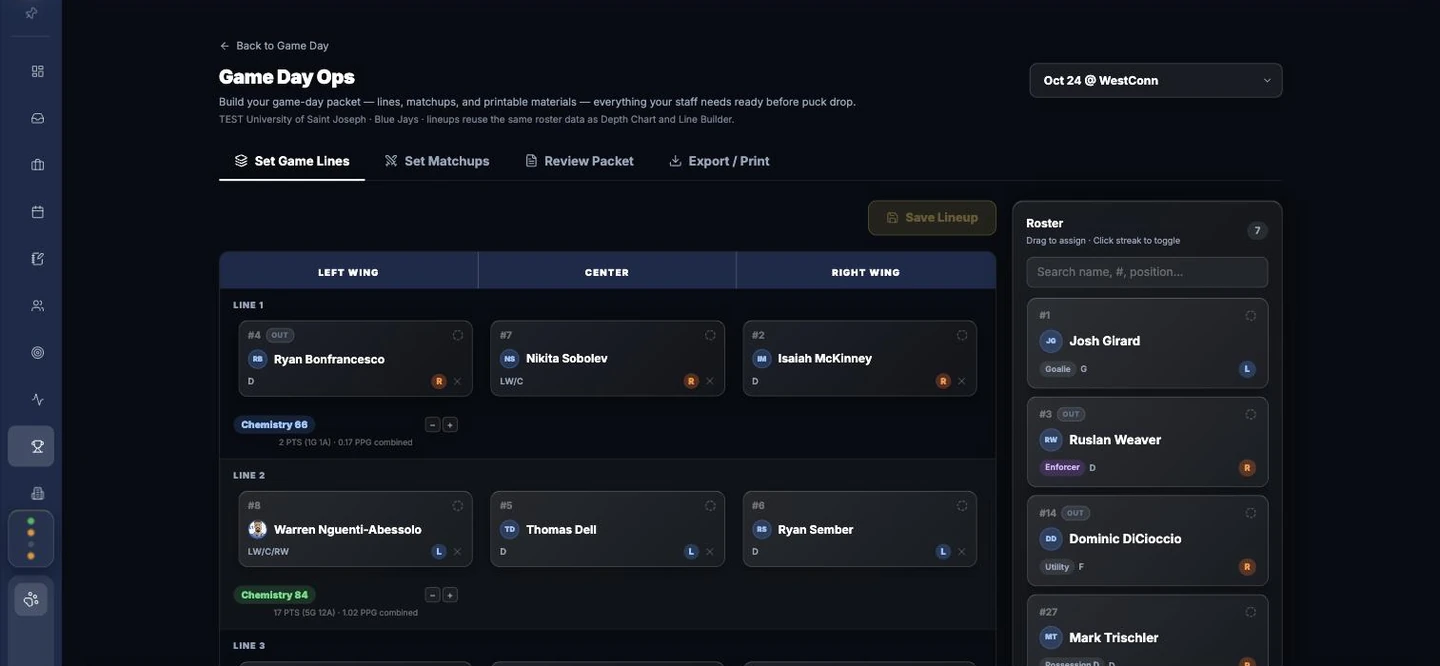Increase Line 2 chemistry with plus button
The width and height of the screenshot is (1440, 666).
[450, 595]
